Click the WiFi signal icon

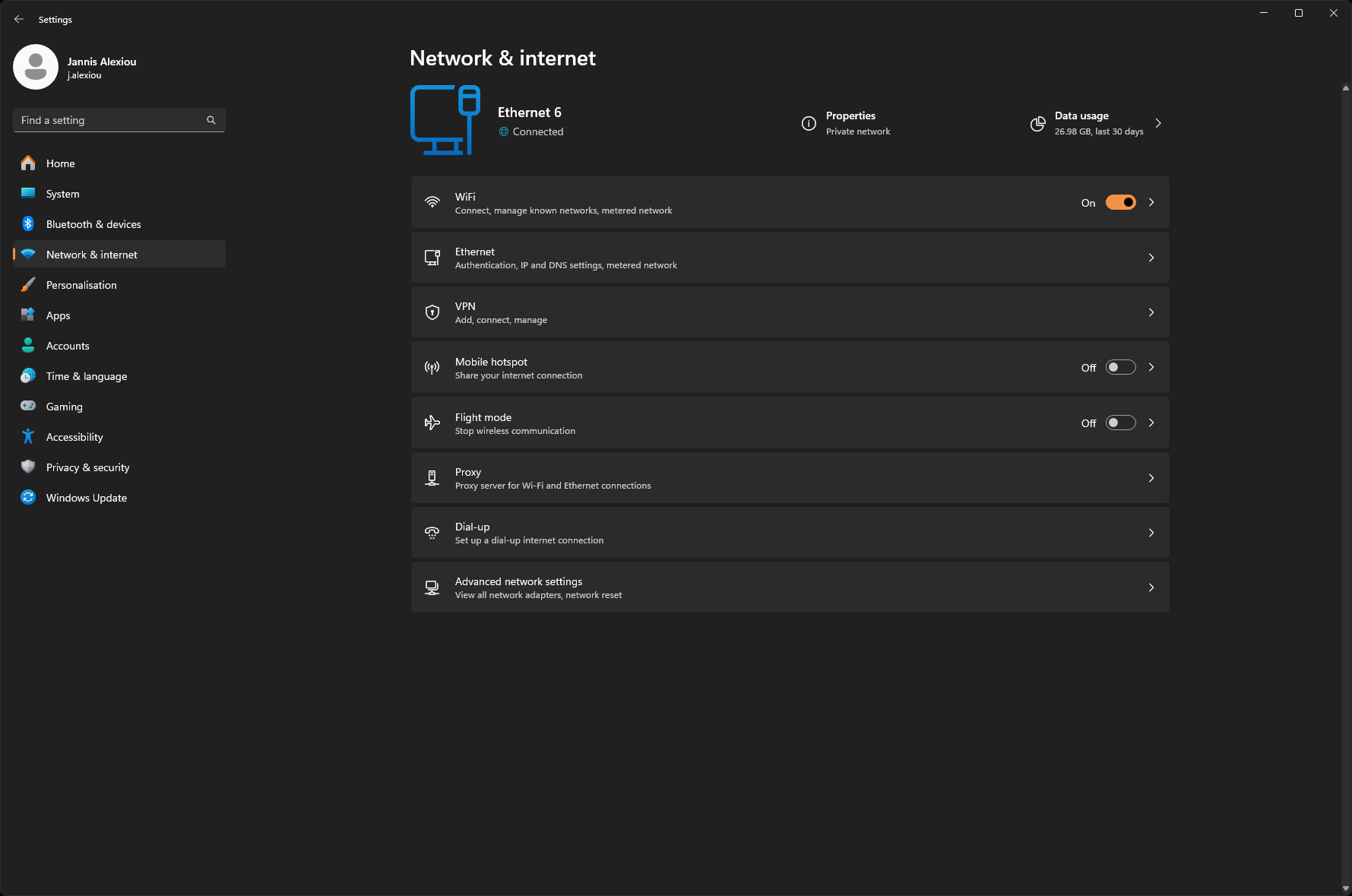pos(432,202)
